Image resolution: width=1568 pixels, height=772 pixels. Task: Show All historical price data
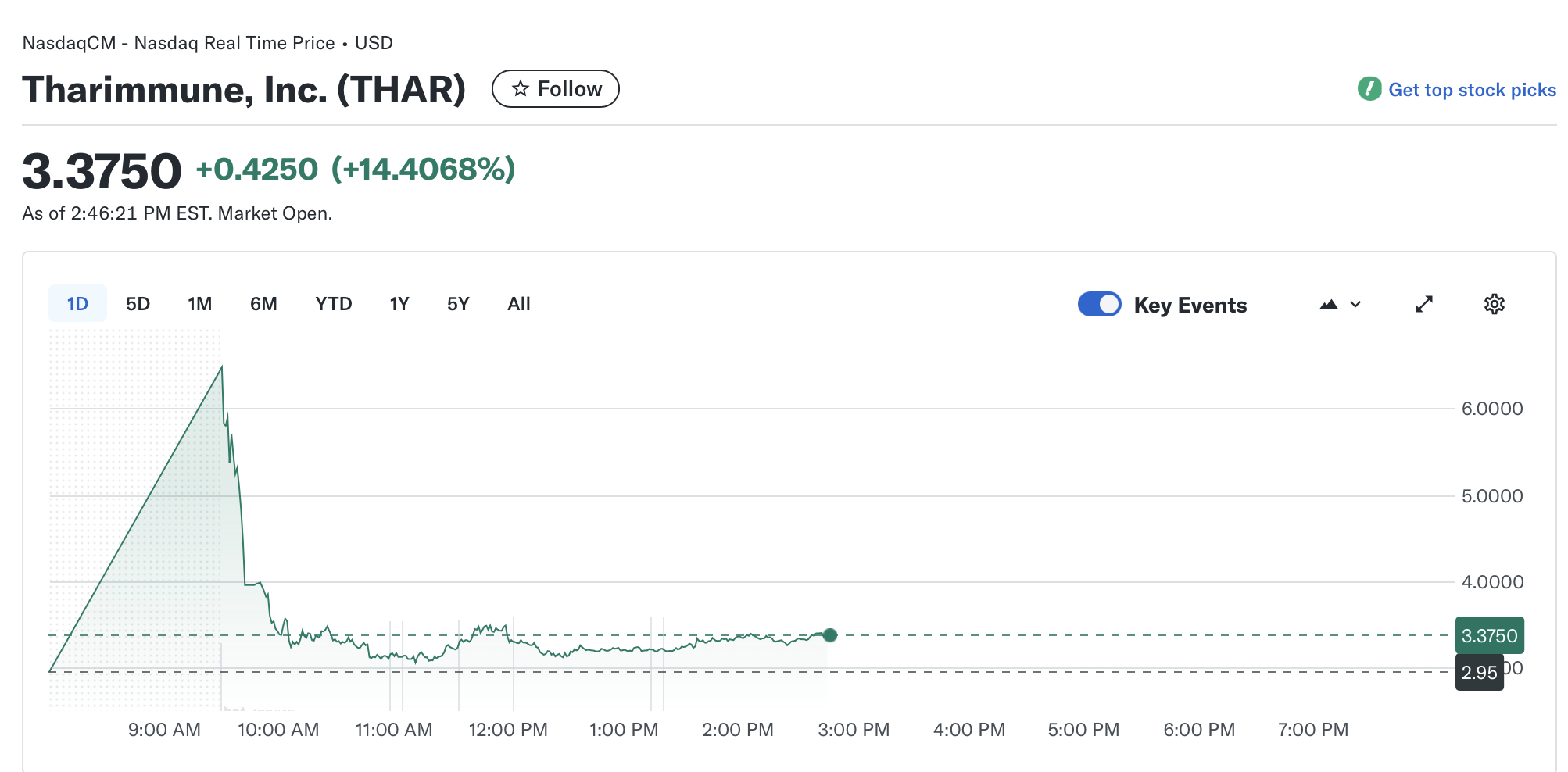[518, 304]
